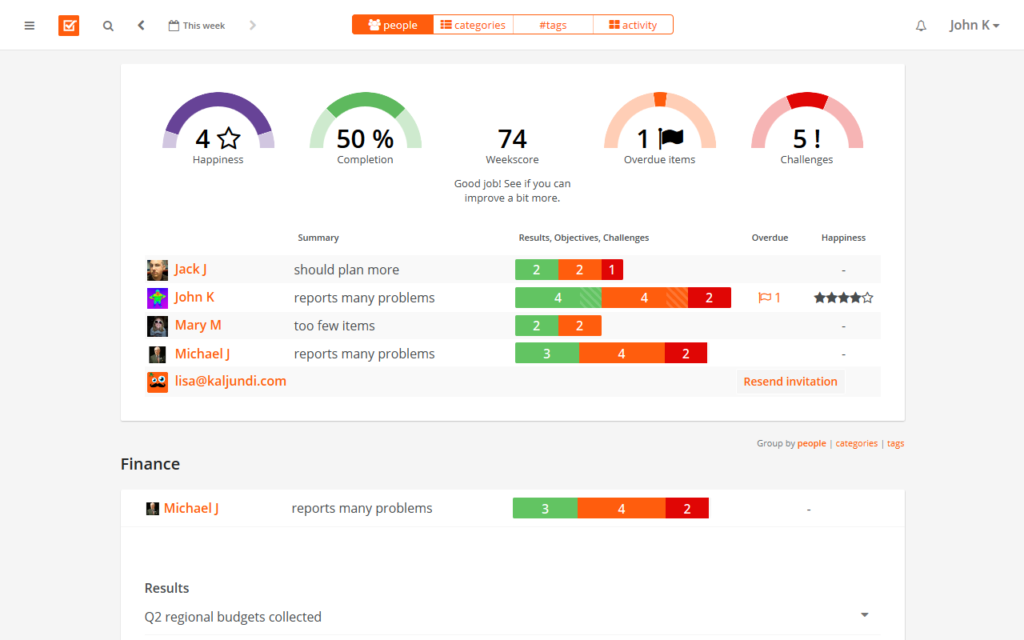Open the hamburger menu
Image resolution: width=1024 pixels, height=640 pixels.
point(29,25)
